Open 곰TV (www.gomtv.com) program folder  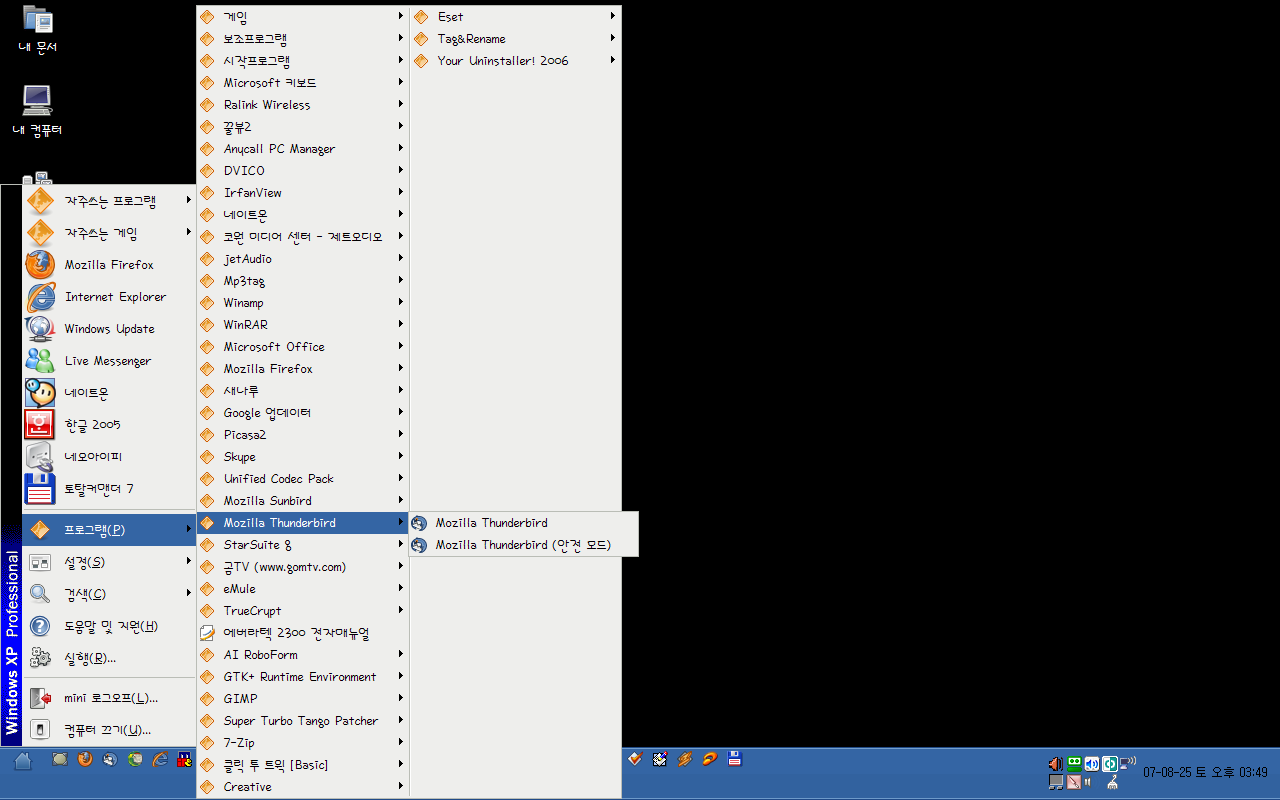[x=303, y=567]
